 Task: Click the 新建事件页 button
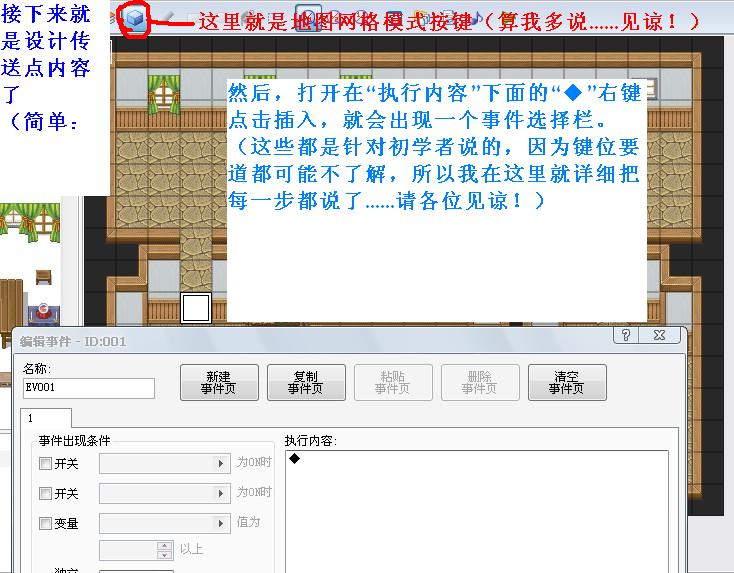point(219,382)
